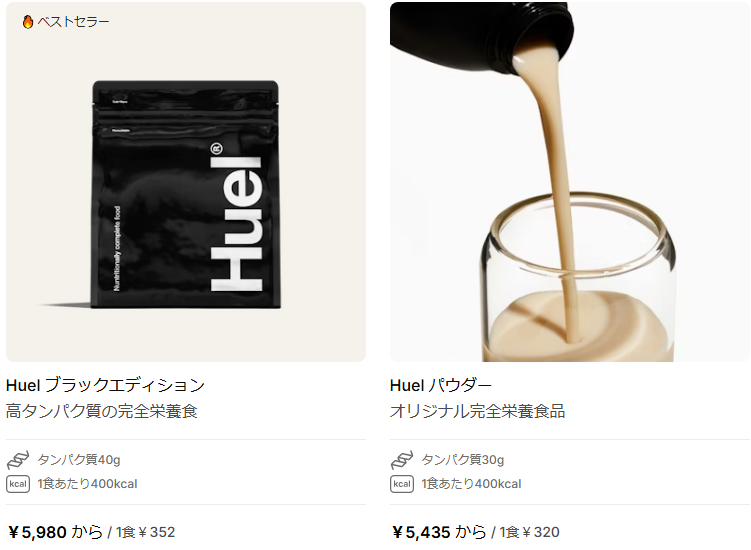Click the オリジナル完全栄養食品 subtitle
751x550 pixels.
pyautogui.click(x=478, y=411)
